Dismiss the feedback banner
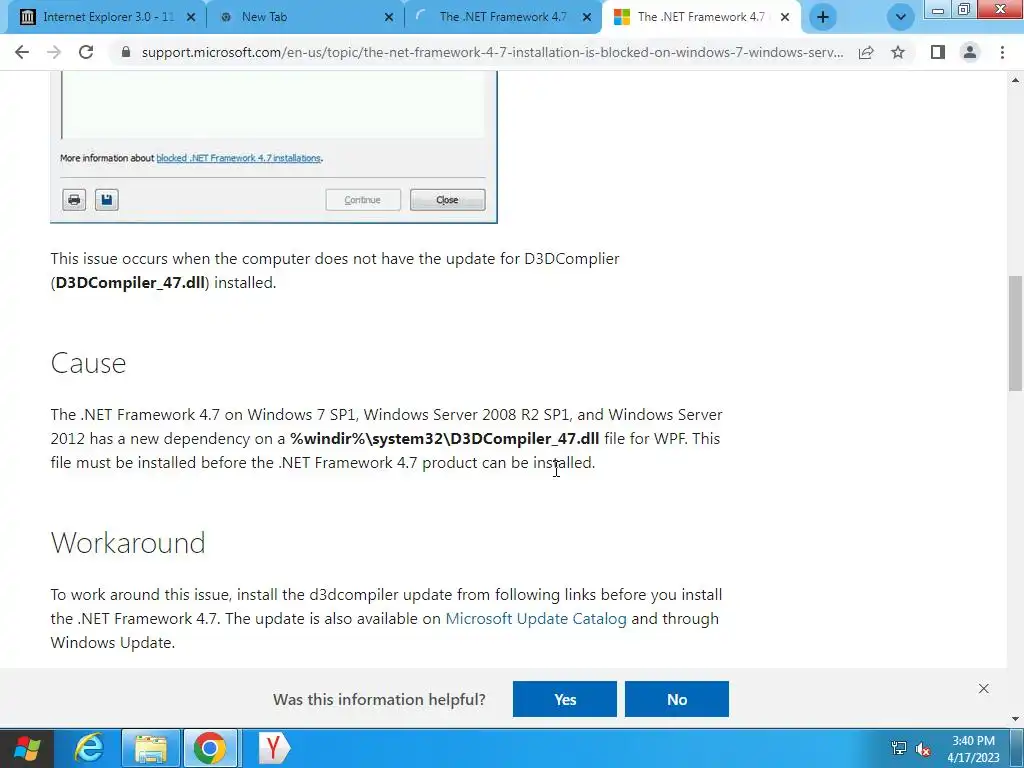 pyautogui.click(x=984, y=688)
